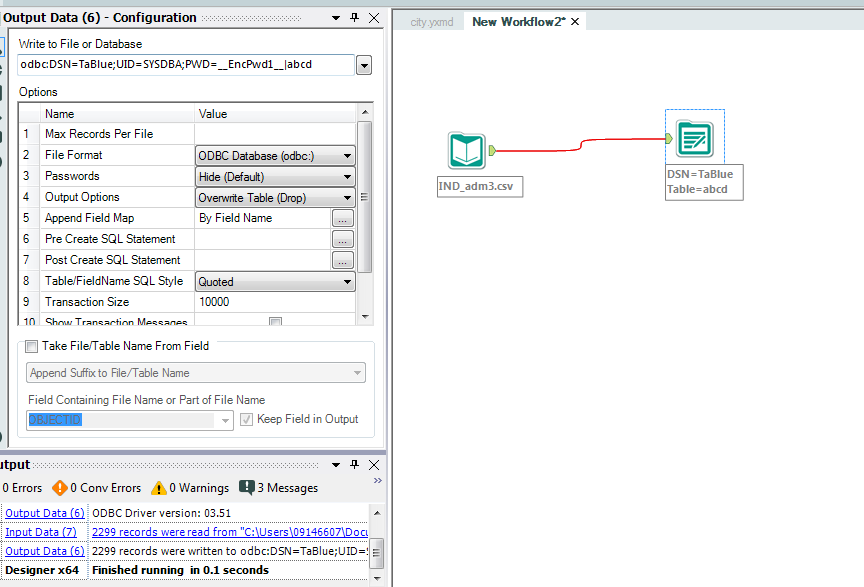Click the double-chevron overflow icon in Output panel
864x587 pixels.
379,480
